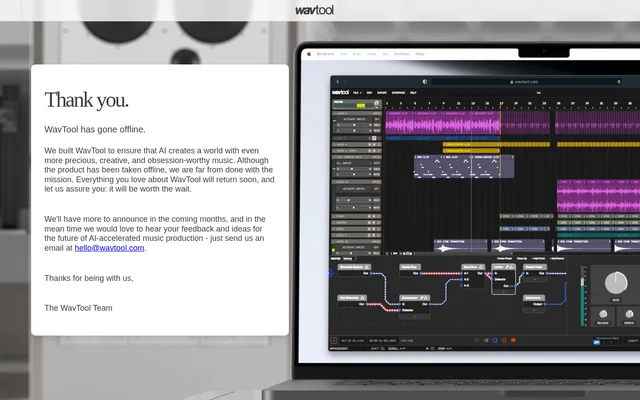Viewport: 640px width, 400px height.
Task: Click the loop icon in the transport bar
Action: [x=476, y=340]
